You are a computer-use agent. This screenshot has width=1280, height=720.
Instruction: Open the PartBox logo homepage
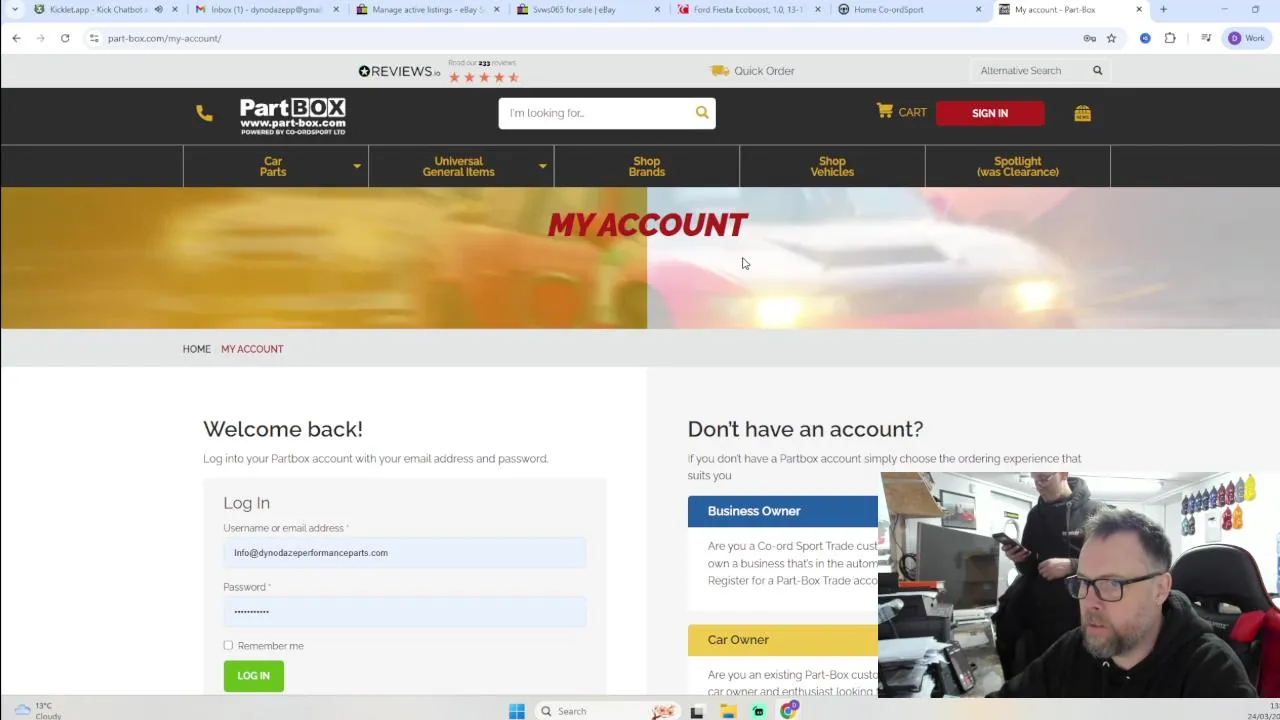tap(292, 116)
